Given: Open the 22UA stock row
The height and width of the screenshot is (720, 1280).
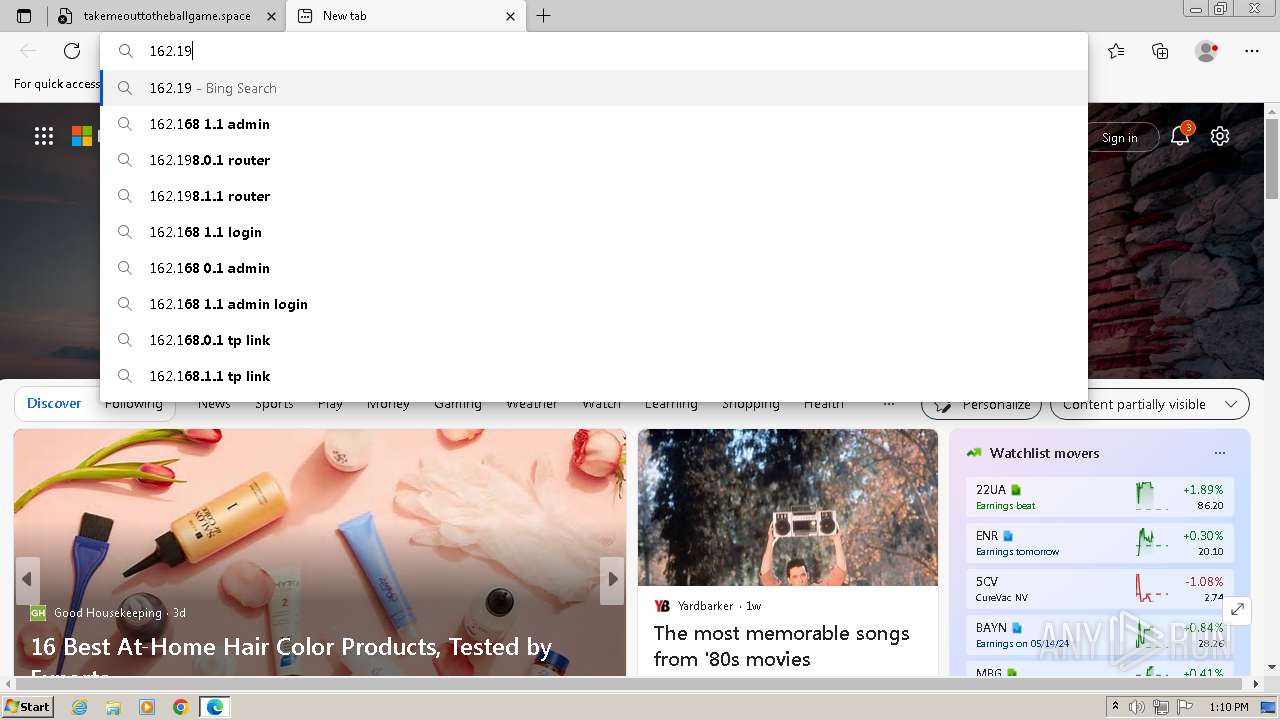Looking at the screenshot, I should [1100, 497].
